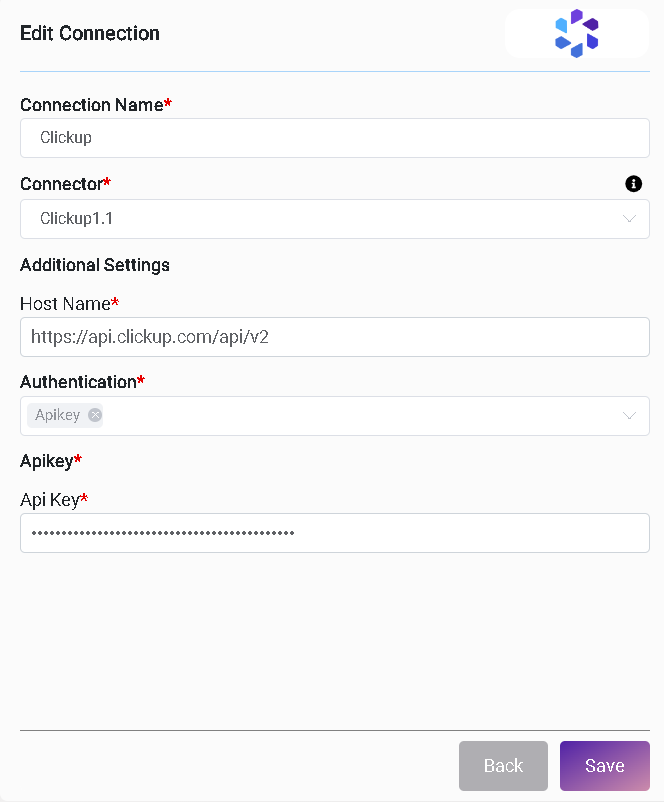Click the Authentication field label
The width and height of the screenshot is (664, 802).
tap(78, 382)
